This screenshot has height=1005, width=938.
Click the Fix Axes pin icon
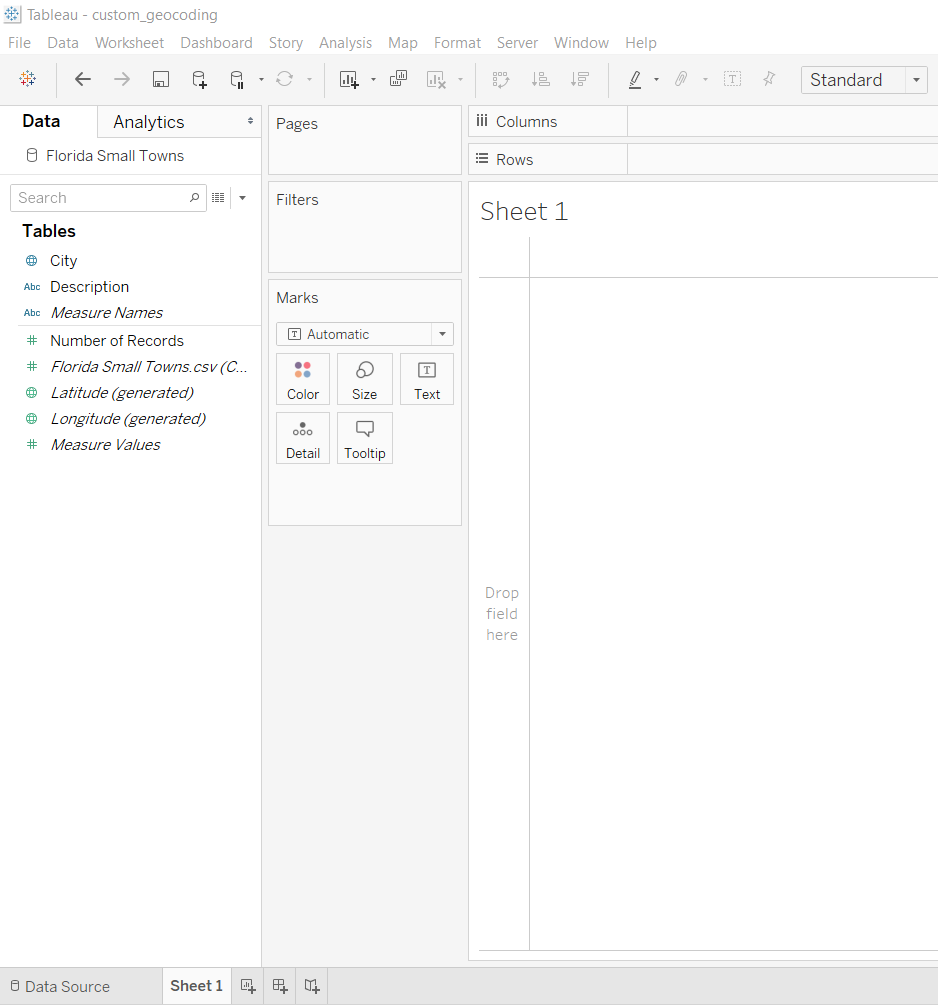point(769,79)
